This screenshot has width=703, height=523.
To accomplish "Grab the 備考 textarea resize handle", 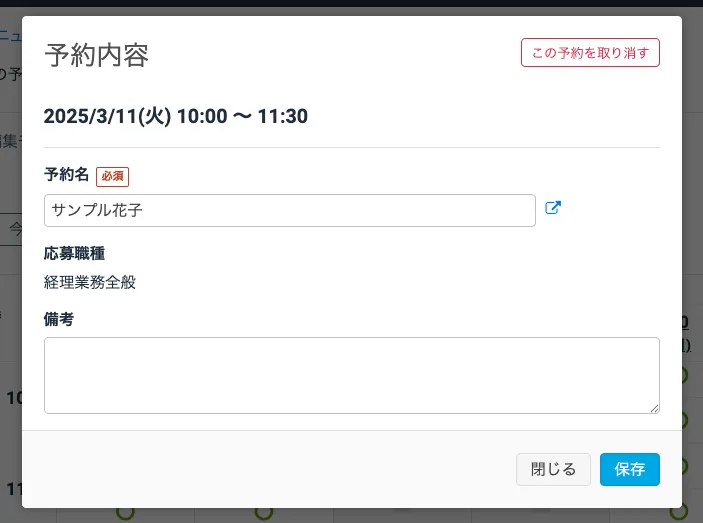I will 655,408.
